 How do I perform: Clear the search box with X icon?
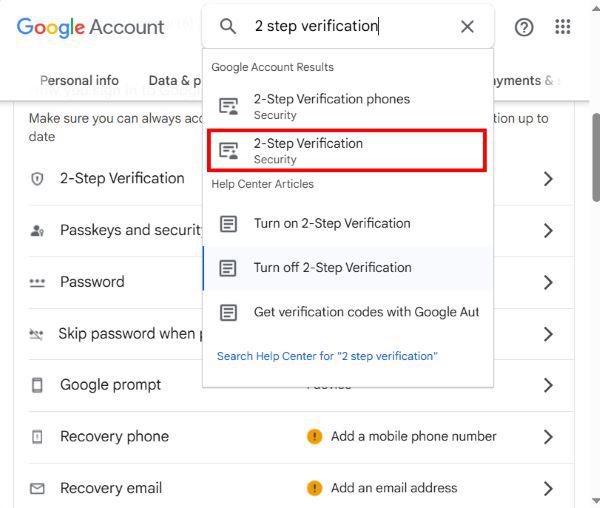(x=467, y=27)
